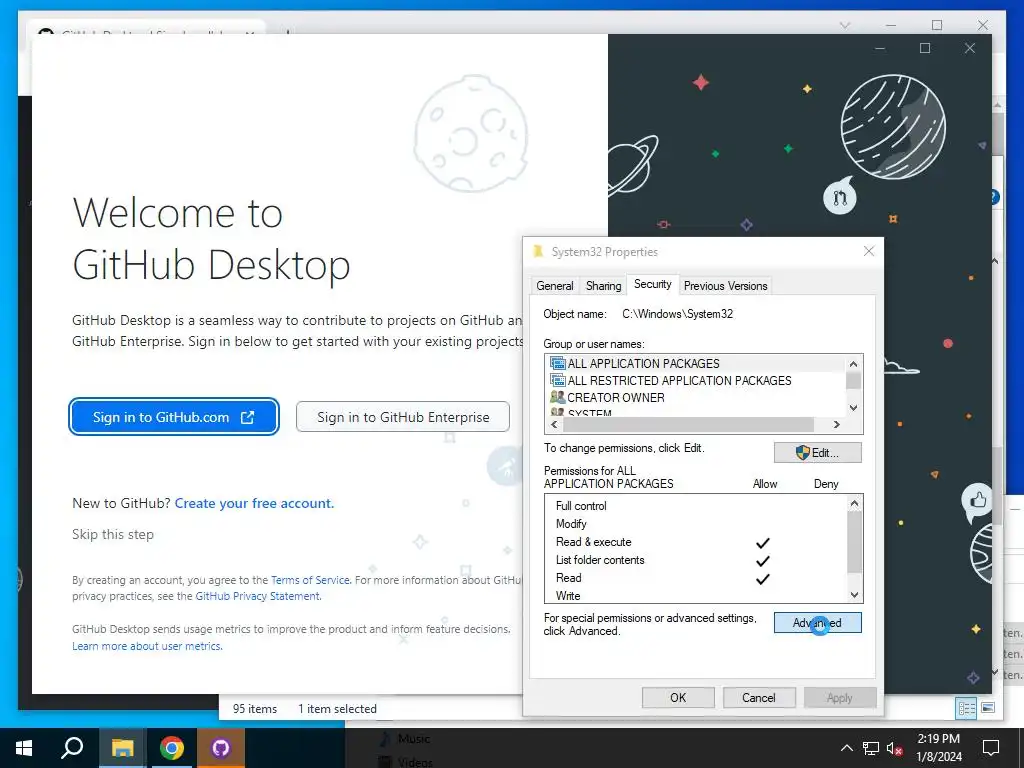Click the List folder contents permission row
1024x768 pixels.
696,560
